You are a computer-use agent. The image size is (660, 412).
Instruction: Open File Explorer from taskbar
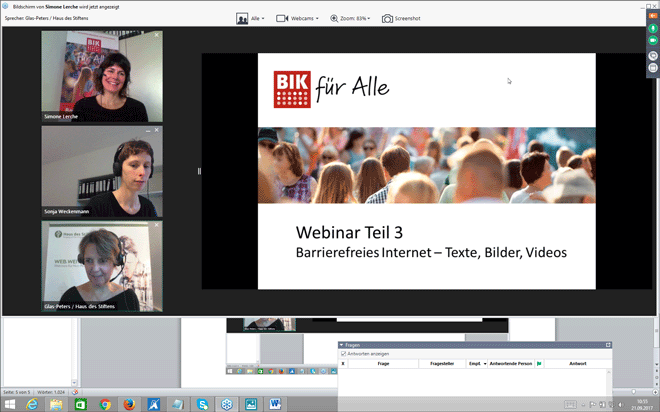pos(56,404)
